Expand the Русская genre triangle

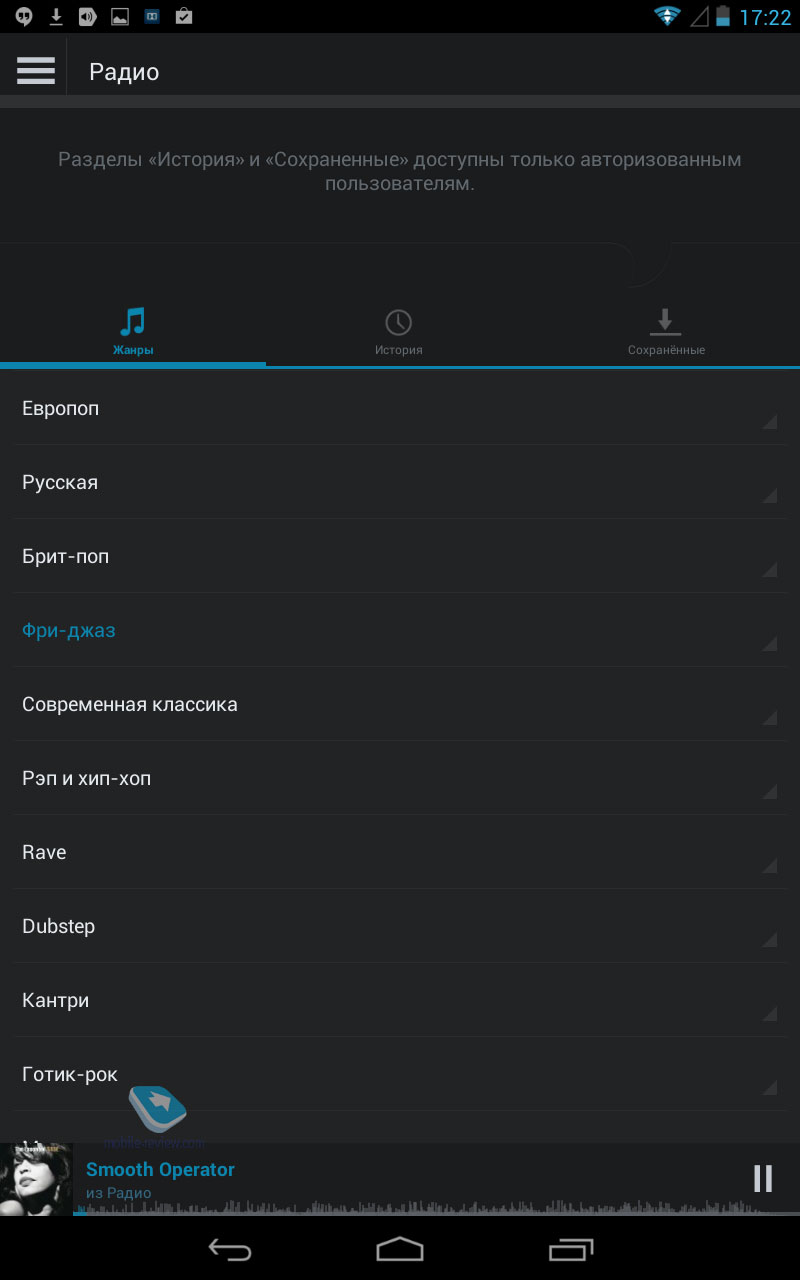[770, 496]
